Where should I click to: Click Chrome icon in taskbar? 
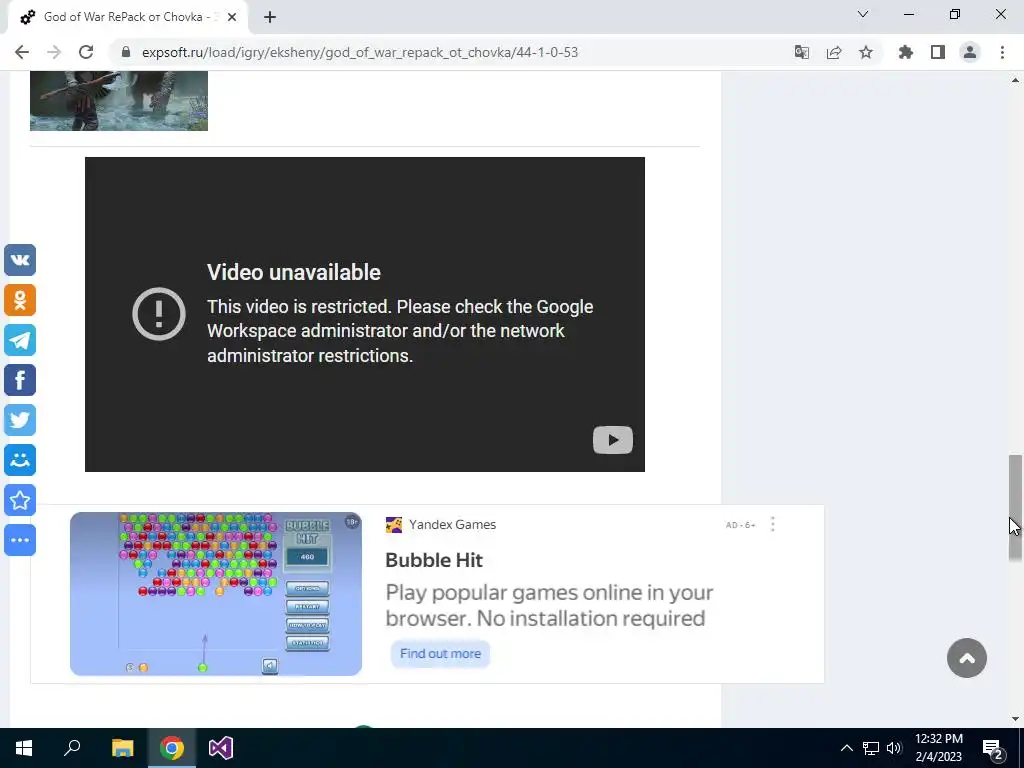point(172,748)
